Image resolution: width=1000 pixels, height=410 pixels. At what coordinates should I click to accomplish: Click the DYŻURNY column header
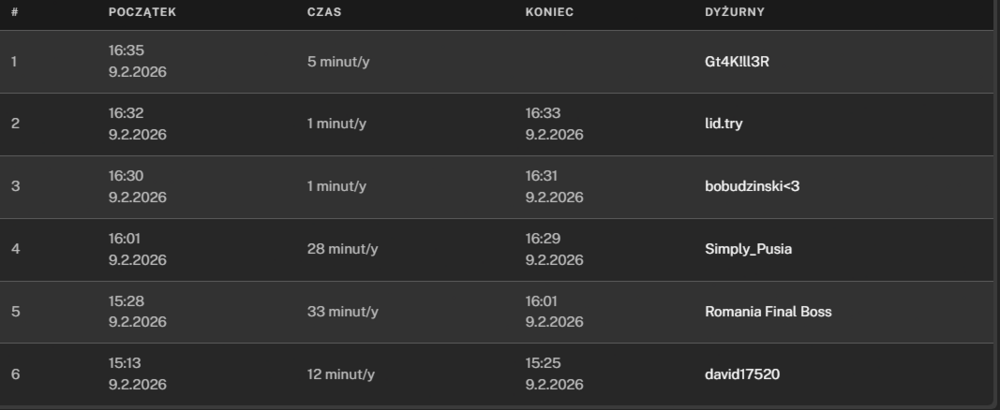(x=735, y=12)
